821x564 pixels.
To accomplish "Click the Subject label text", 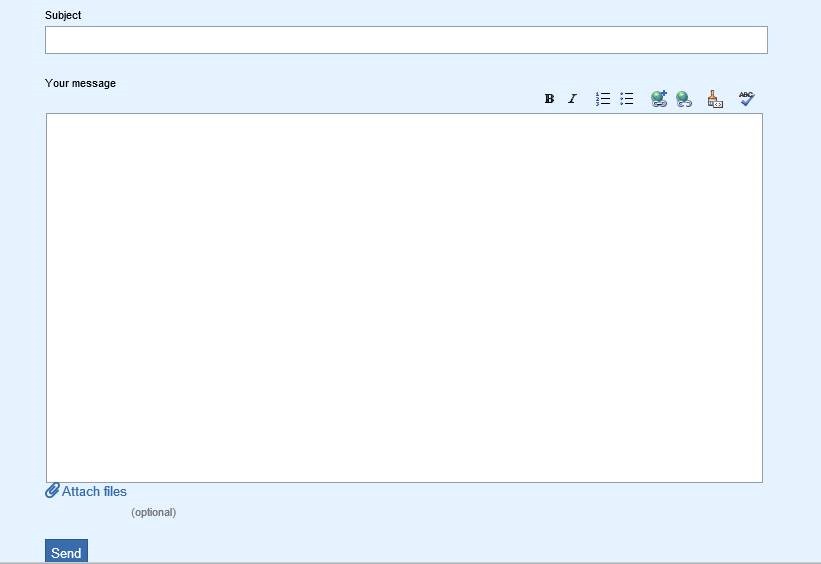I will pos(63,15).
